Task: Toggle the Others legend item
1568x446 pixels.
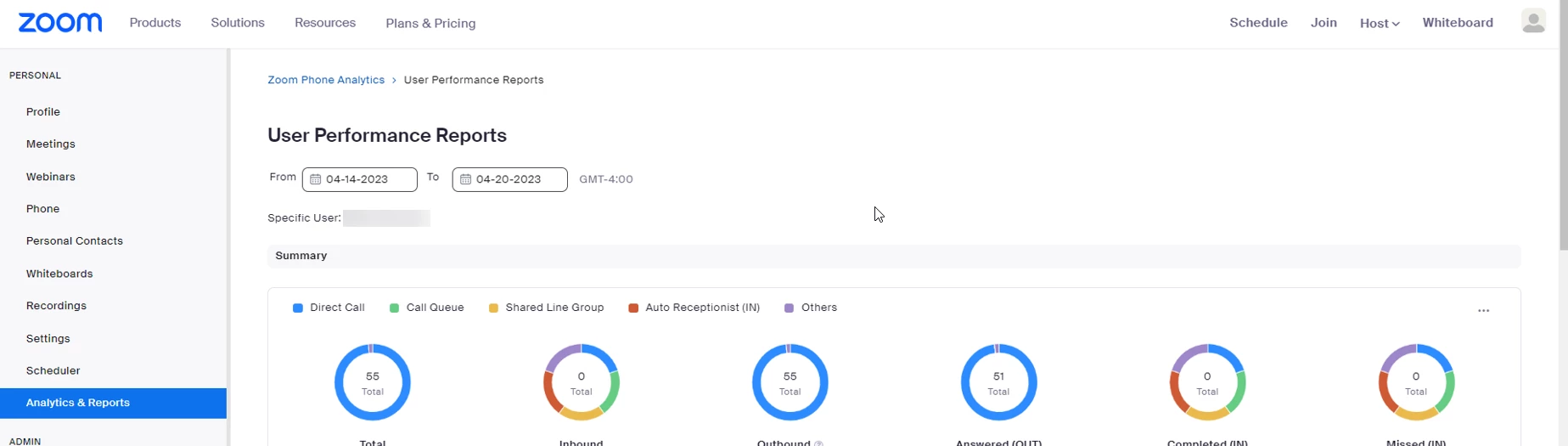Action: tap(811, 308)
